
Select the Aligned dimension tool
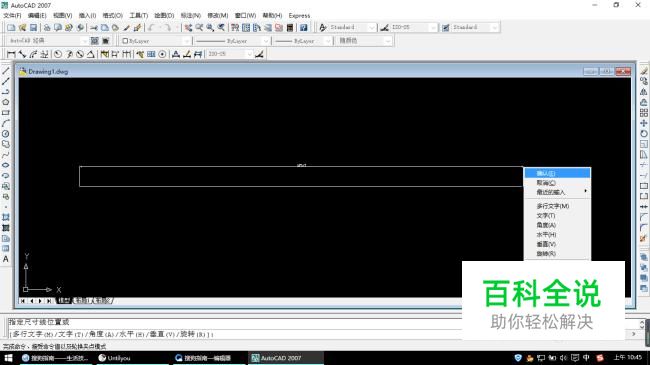point(22,54)
